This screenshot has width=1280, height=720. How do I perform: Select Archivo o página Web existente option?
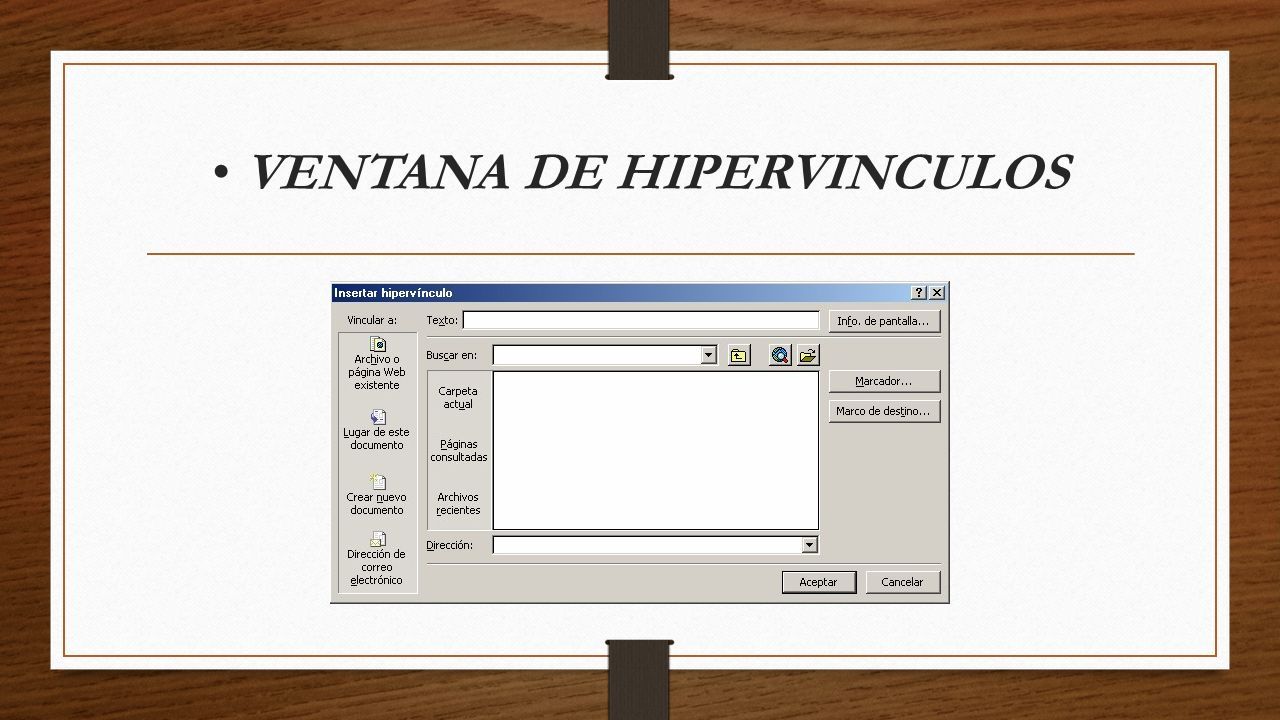[377, 364]
